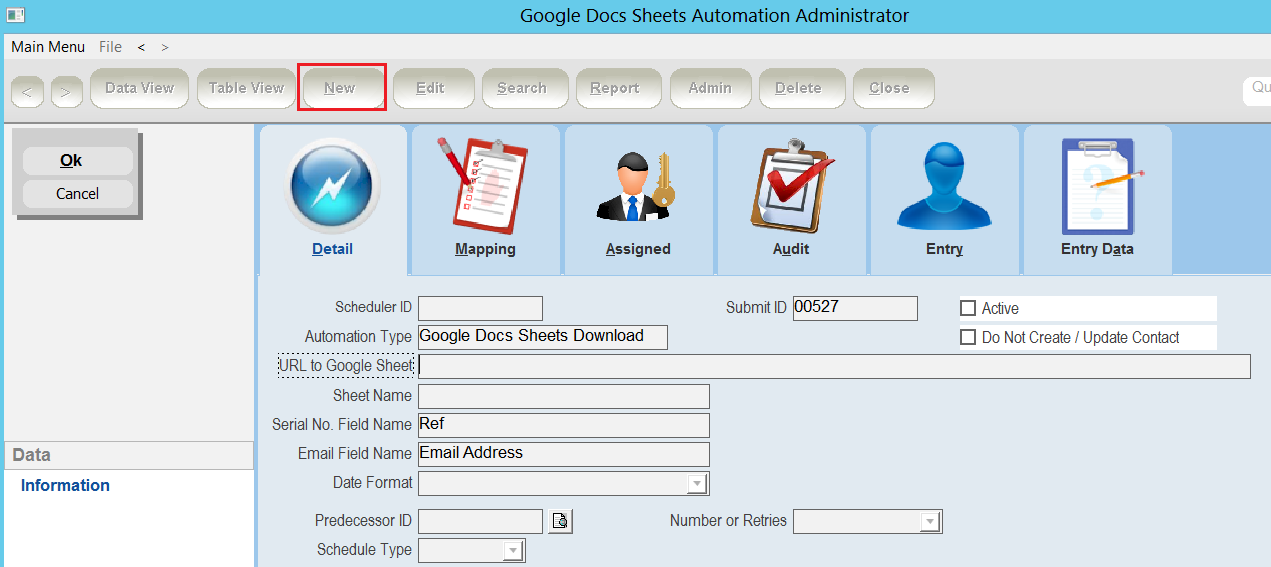Open the Assigned person-with-key icon
The height and width of the screenshot is (567, 1271).
click(637, 187)
